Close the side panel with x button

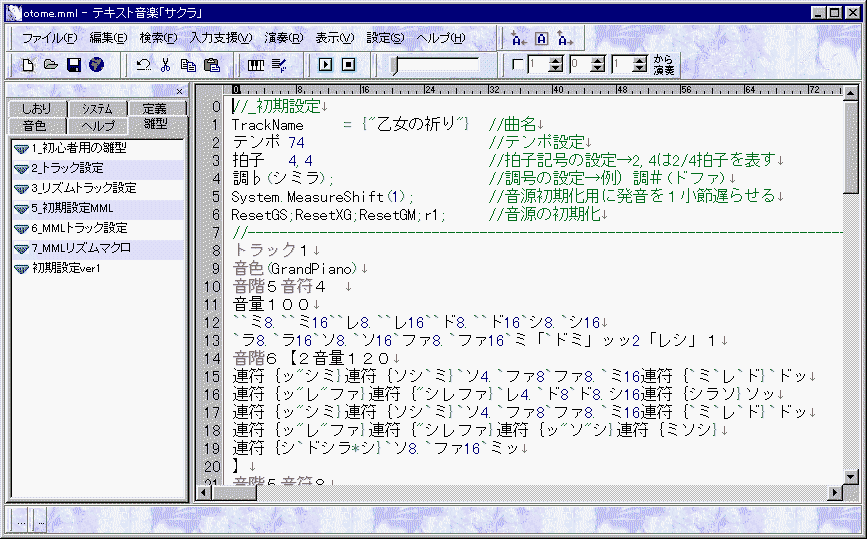(179, 92)
